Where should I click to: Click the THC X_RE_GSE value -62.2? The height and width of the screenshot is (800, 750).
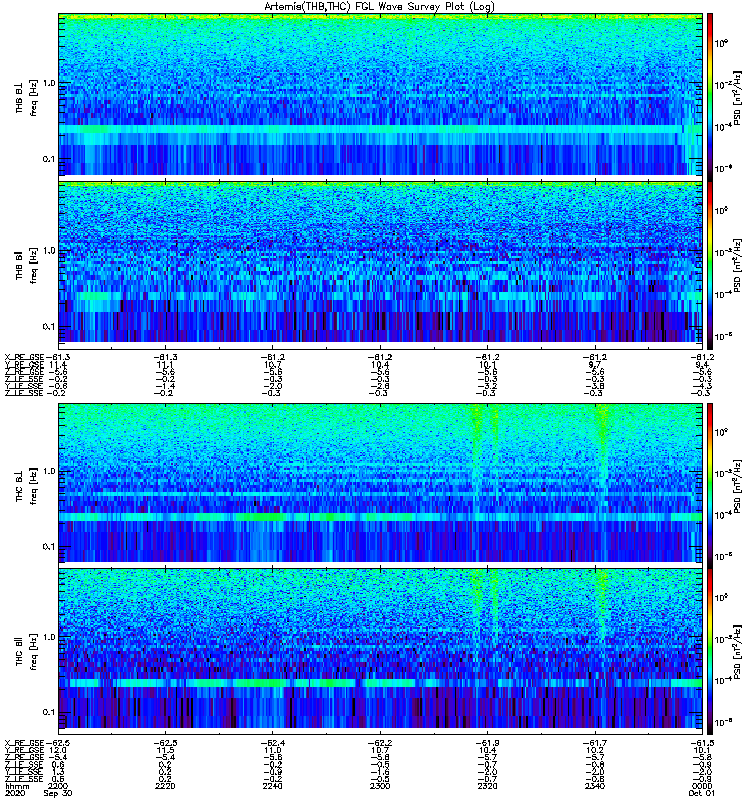(x=379, y=743)
